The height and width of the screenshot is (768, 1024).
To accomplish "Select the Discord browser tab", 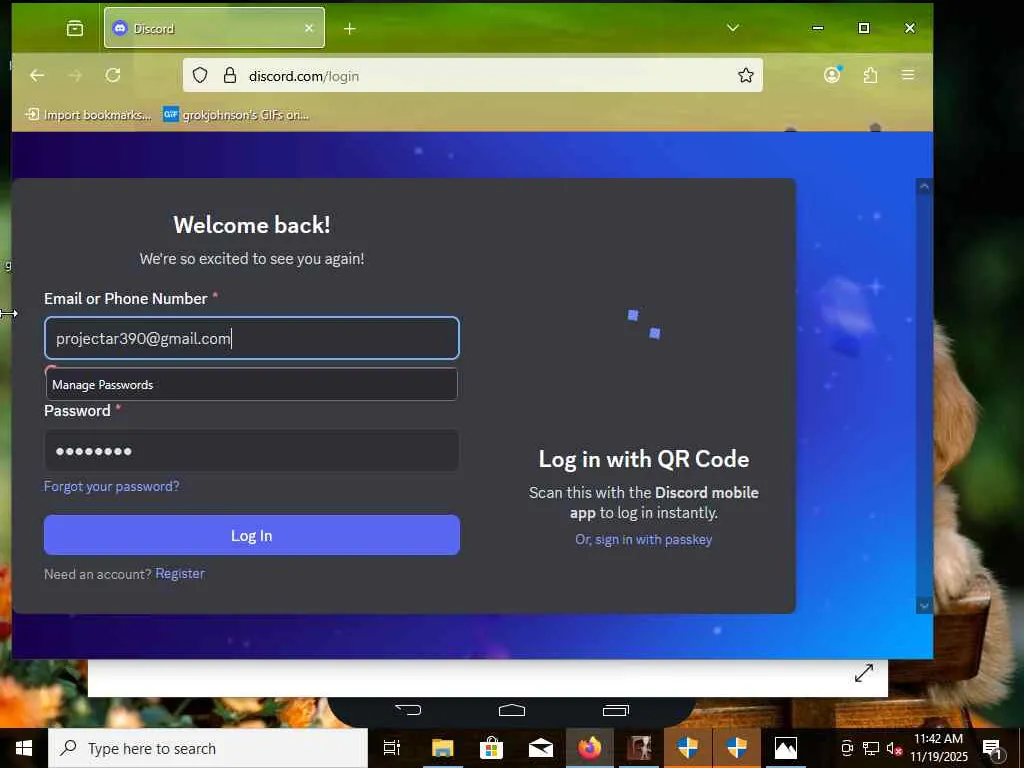I will 214,28.
